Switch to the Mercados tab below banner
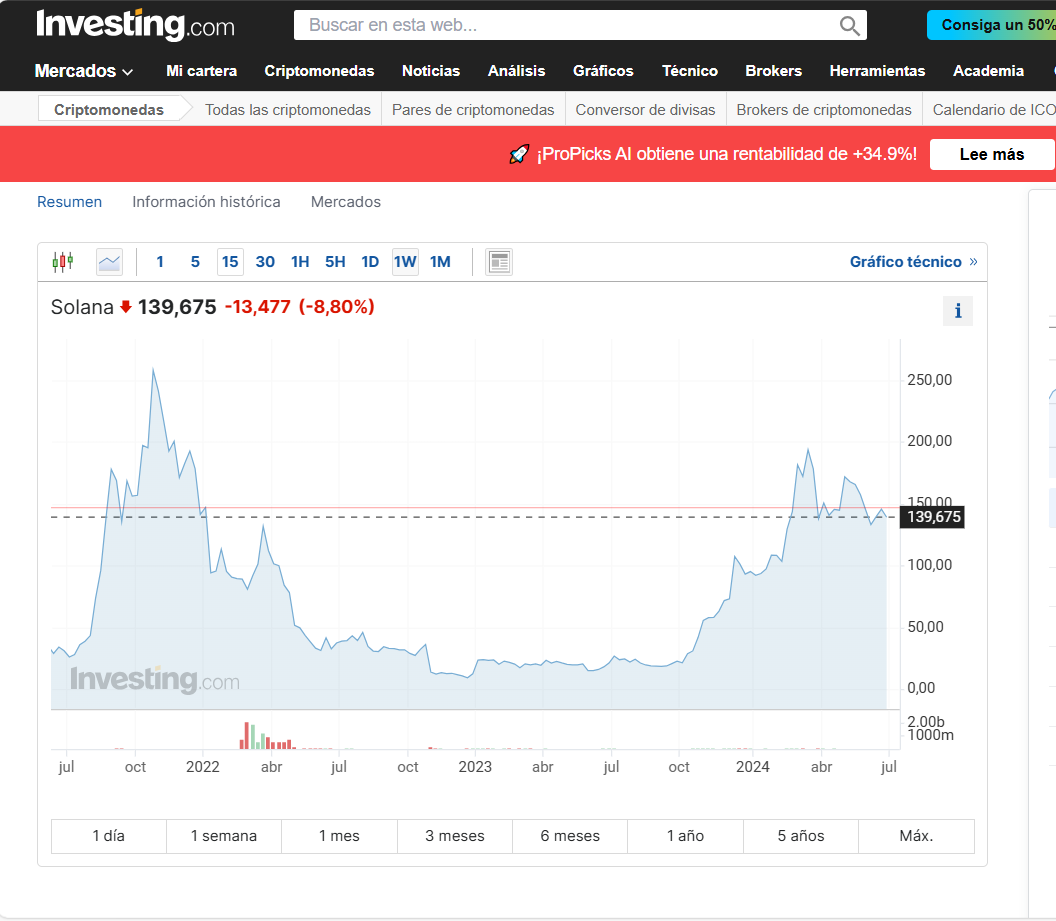The width and height of the screenshot is (1056, 921). point(345,202)
